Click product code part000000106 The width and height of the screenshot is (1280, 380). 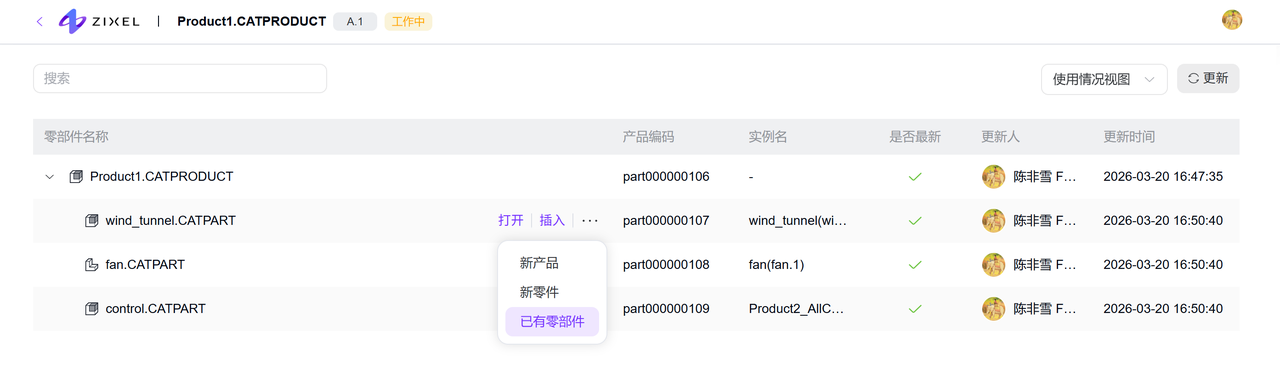click(666, 177)
